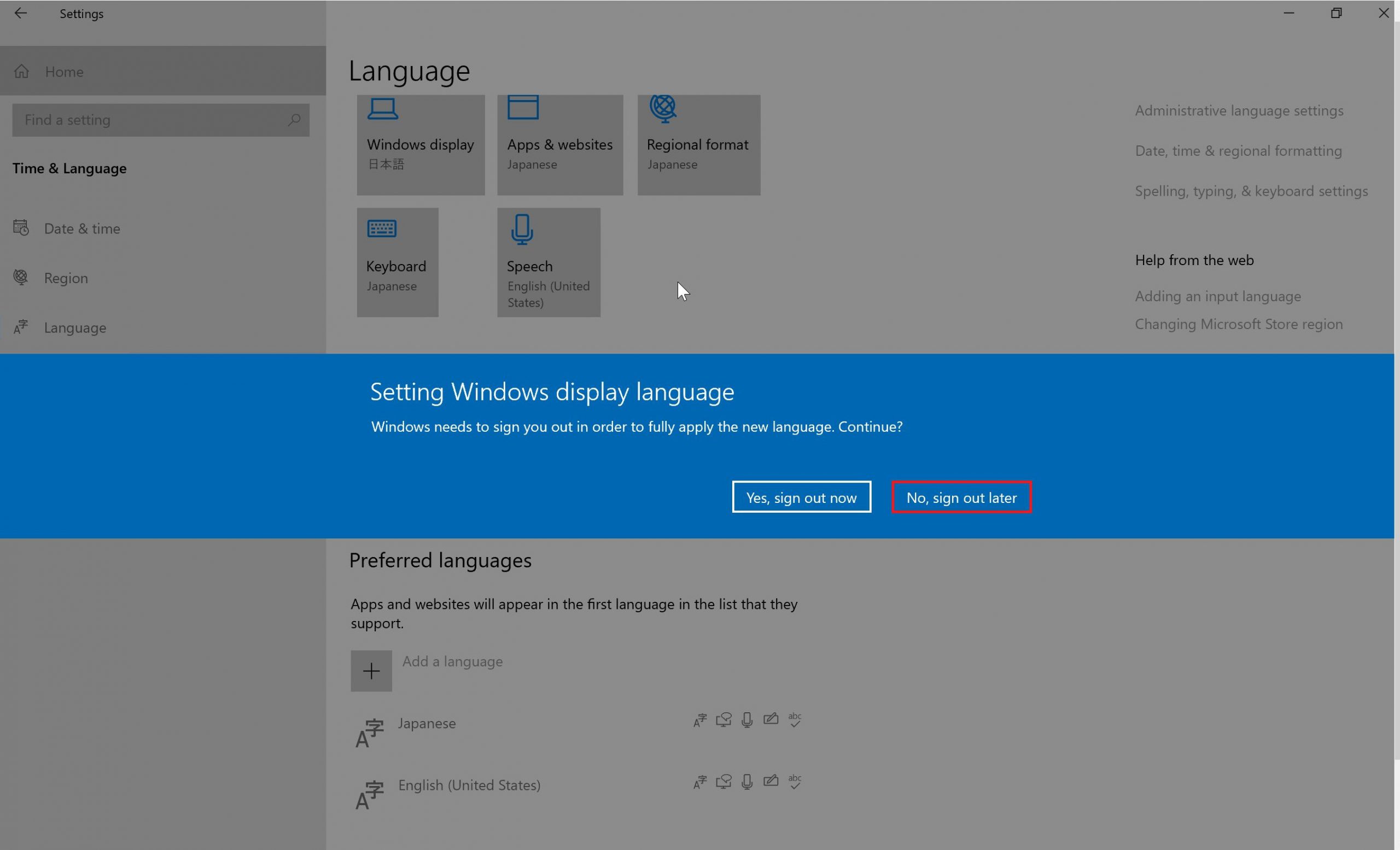This screenshot has width=1400, height=850.
Task: Open Administrative language settings link
Action: pyautogui.click(x=1239, y=110)
